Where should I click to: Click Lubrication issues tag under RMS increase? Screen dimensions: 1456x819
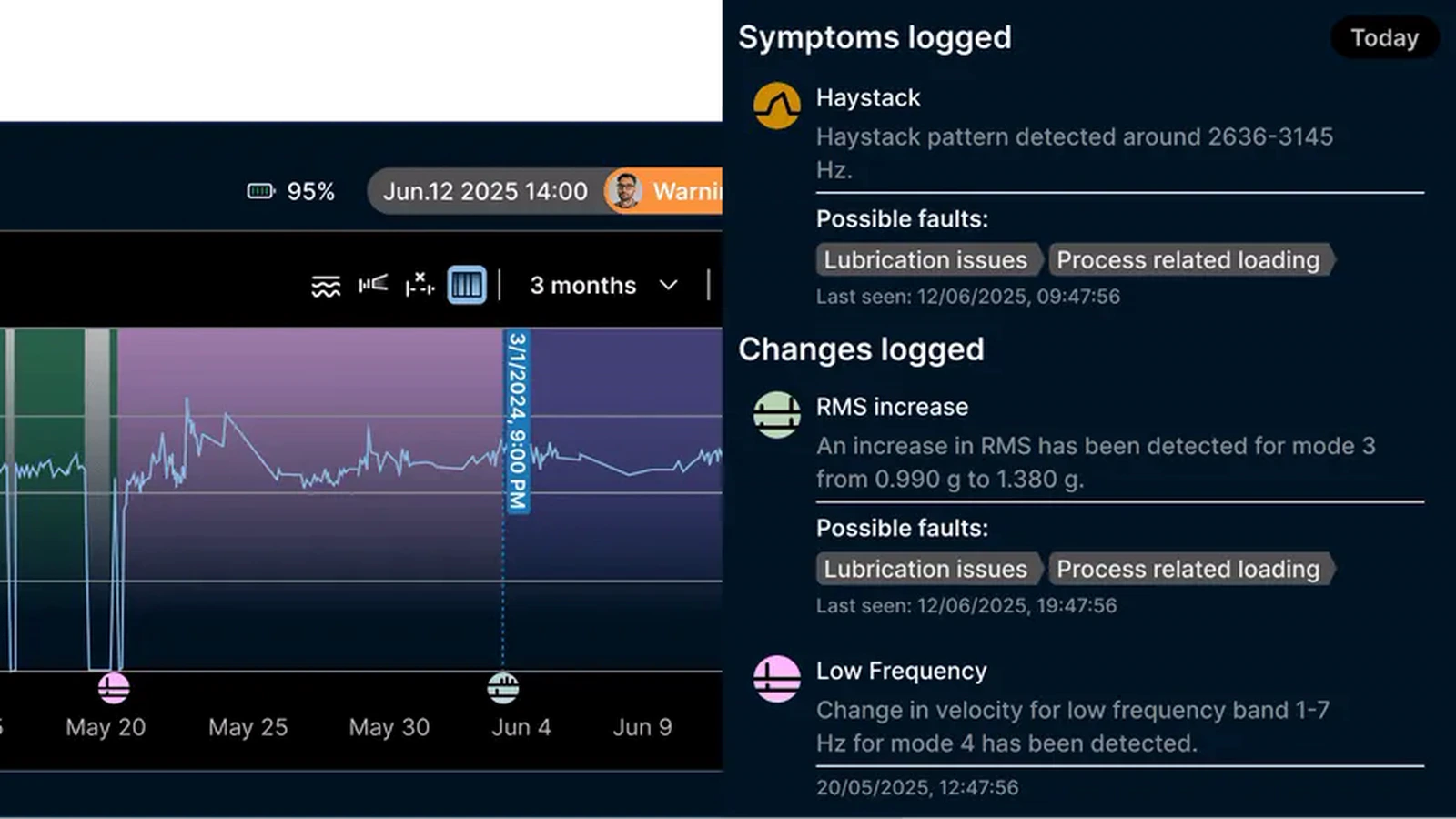point(927,570)
